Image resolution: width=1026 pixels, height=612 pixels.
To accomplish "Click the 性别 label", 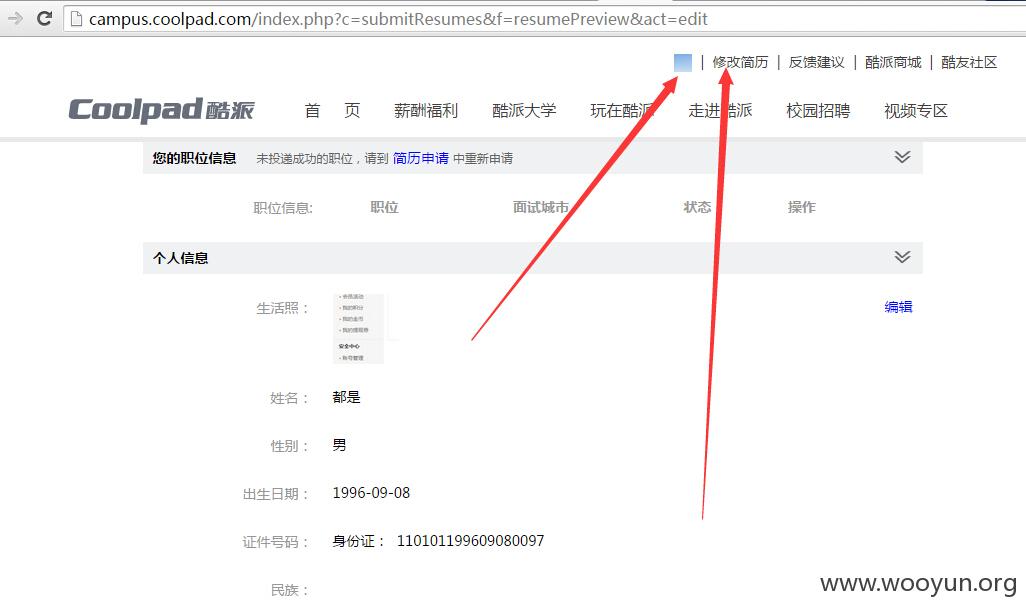I will [289, 446].
